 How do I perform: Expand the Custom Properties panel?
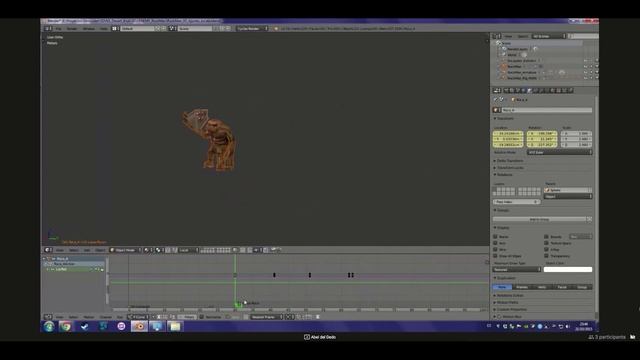(x=510, y=309)
